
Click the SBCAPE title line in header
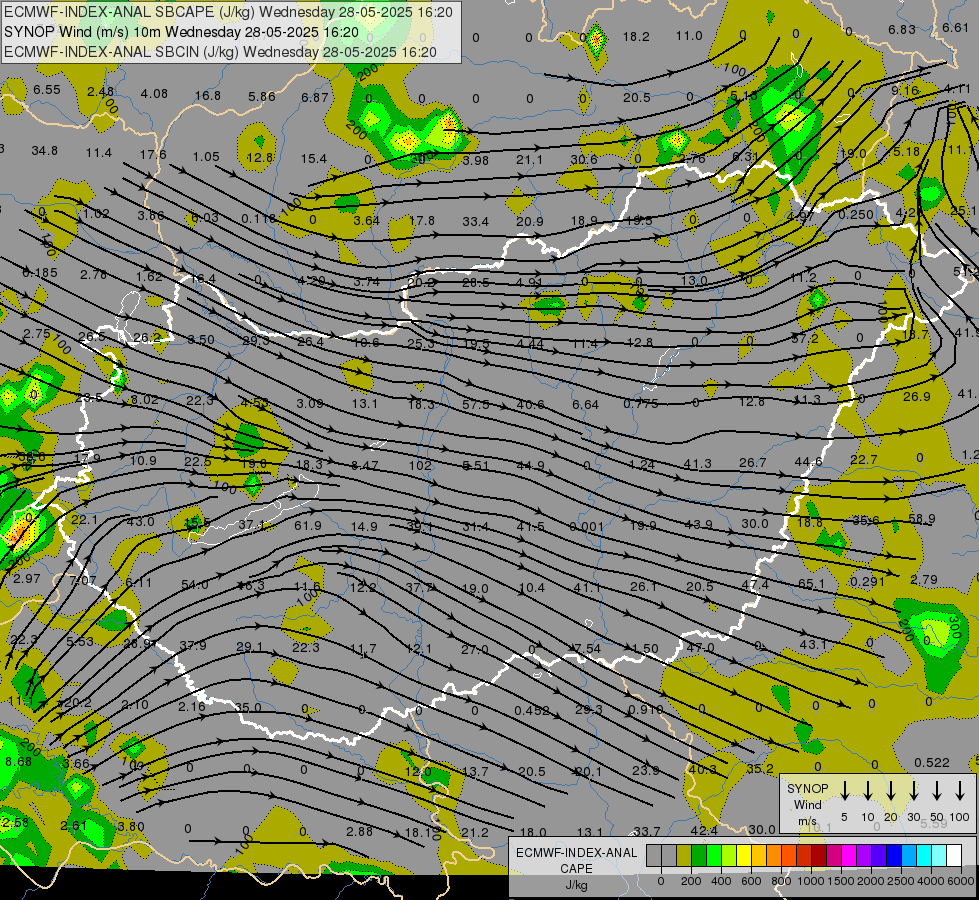pos(229,12)
